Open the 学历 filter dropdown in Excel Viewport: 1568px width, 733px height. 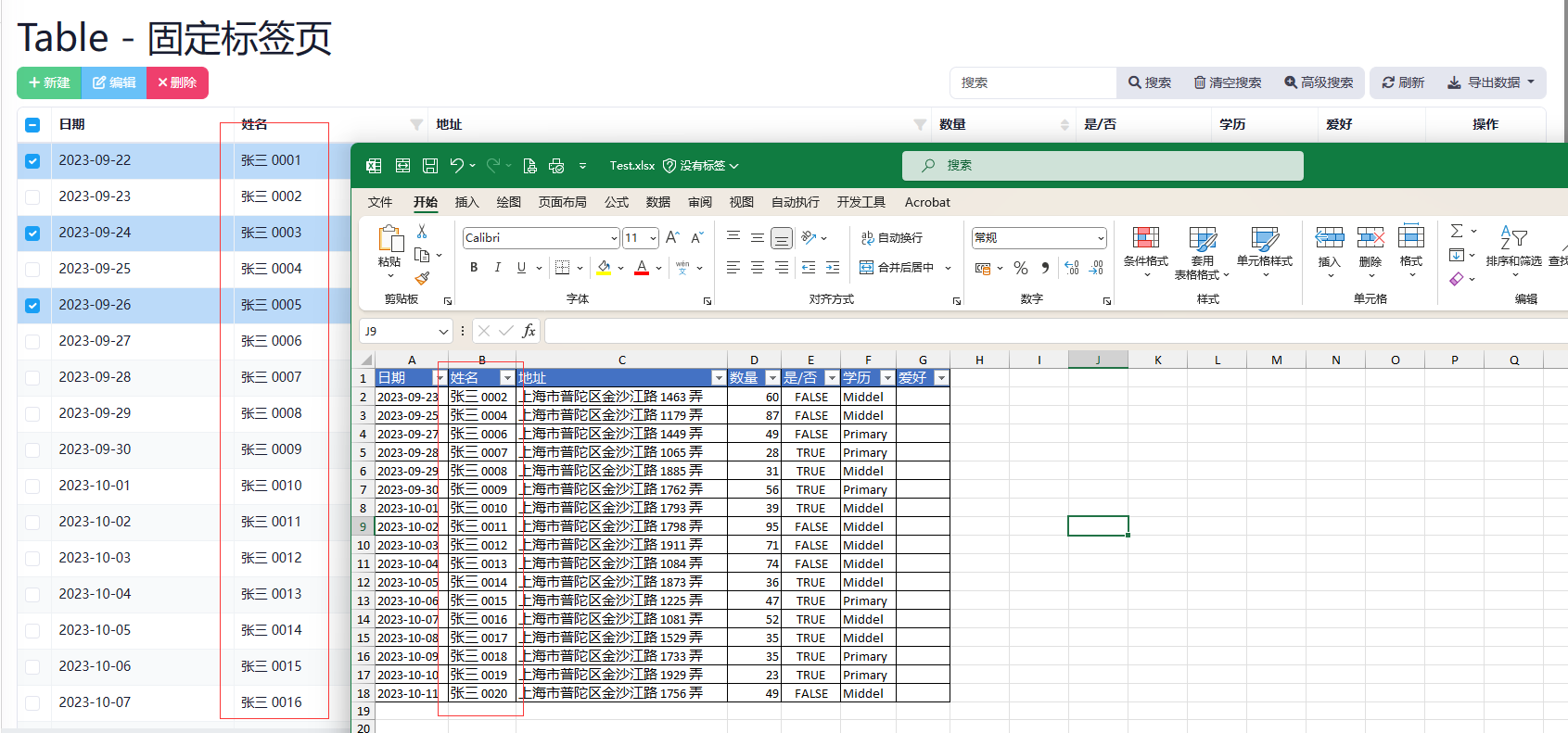point(887,378)
